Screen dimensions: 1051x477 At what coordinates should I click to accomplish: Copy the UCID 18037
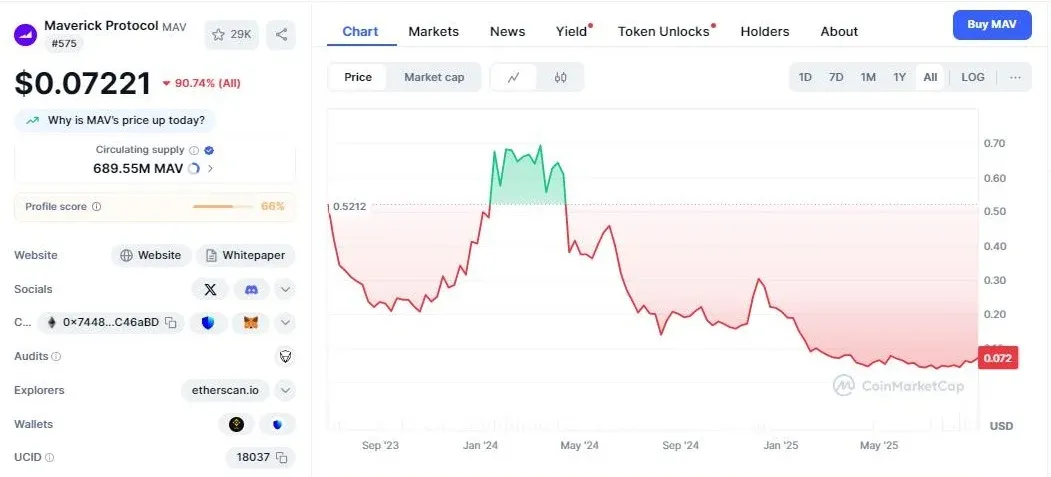(282, 458)
